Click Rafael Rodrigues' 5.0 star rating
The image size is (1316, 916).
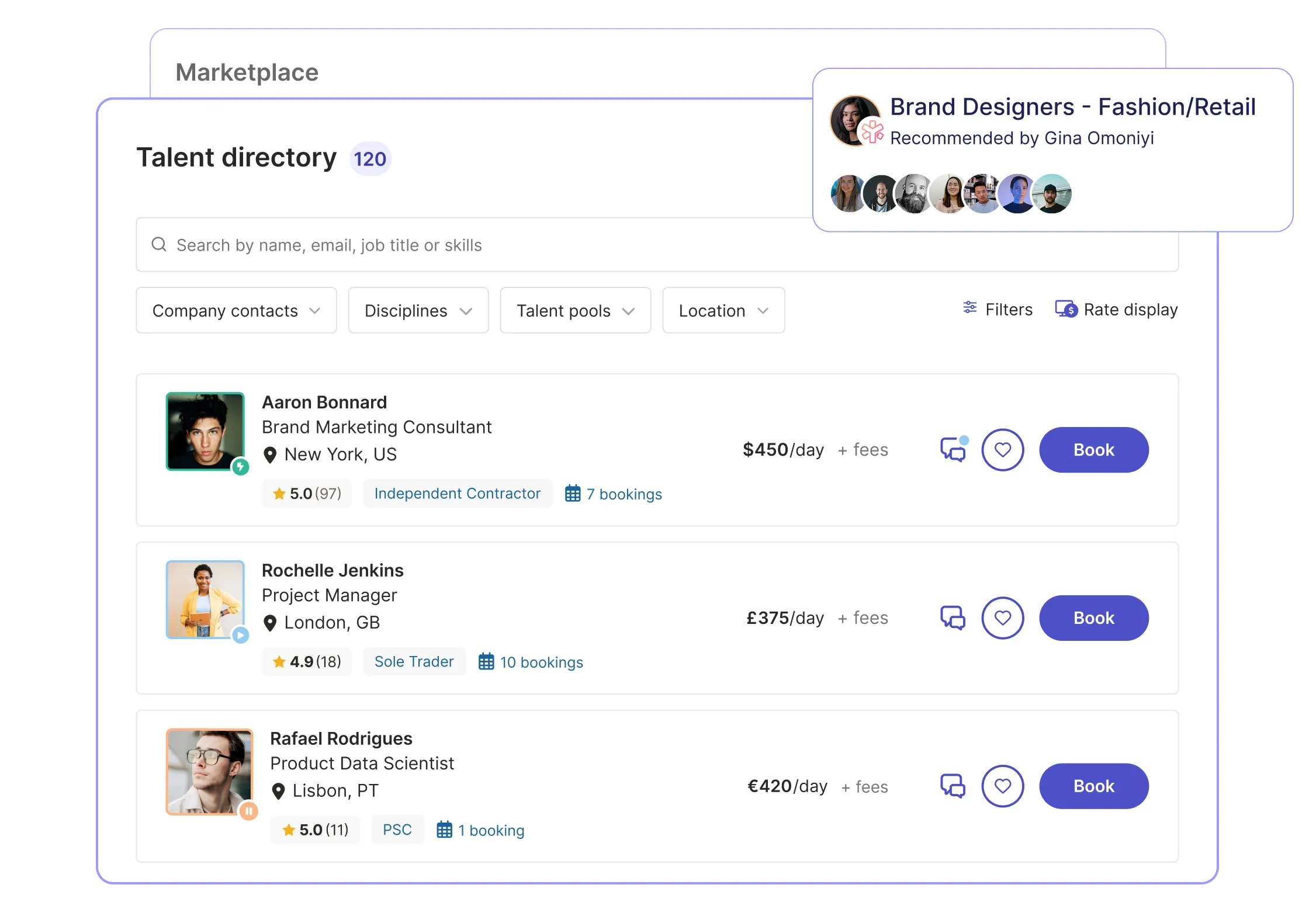click(315, 830)
